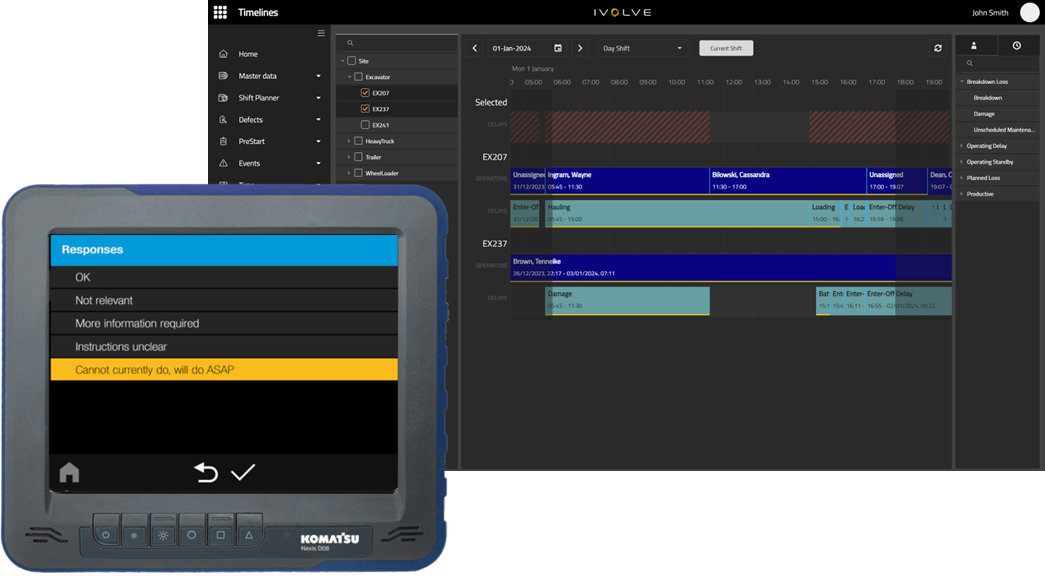
Task: Select Unscheduled Maintenance delay type
Action: point(1004,130)
